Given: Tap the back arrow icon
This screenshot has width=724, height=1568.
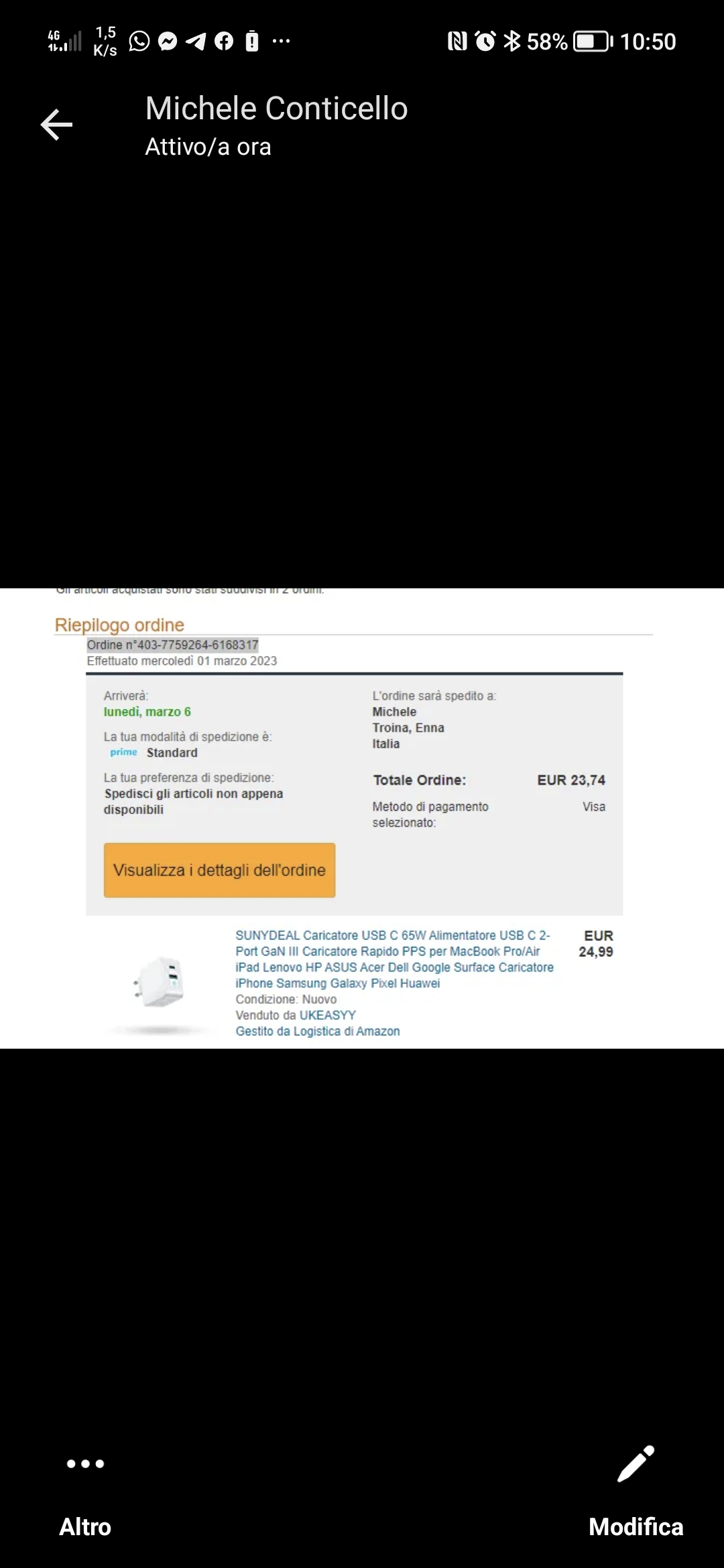Looking at the screenshot, I should (56, 125).
